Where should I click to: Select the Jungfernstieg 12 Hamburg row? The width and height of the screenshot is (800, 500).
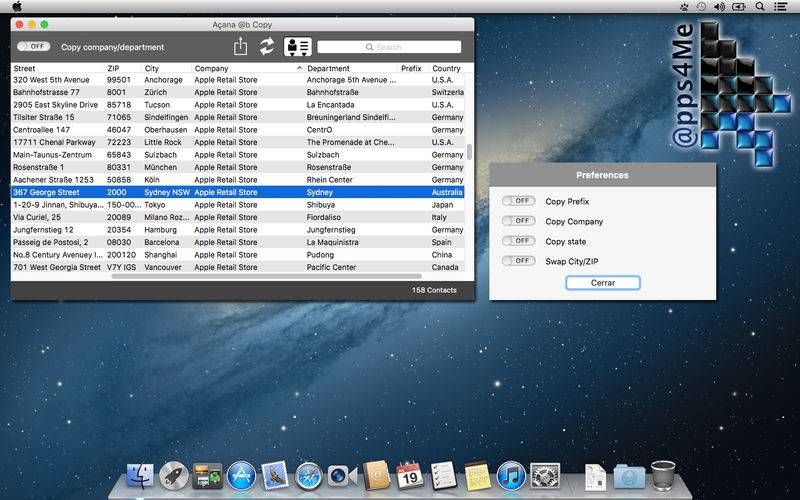(238, 230)
